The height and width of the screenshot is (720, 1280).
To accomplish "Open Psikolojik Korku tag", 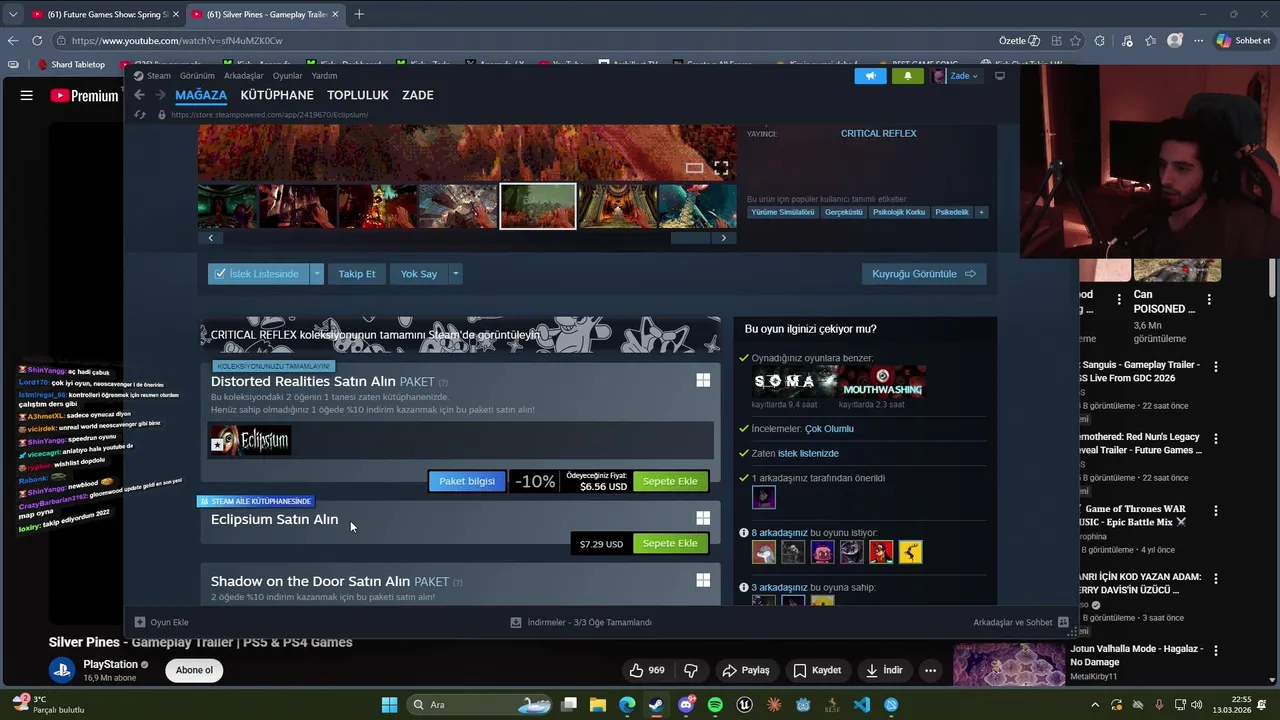I will [899, 212].
